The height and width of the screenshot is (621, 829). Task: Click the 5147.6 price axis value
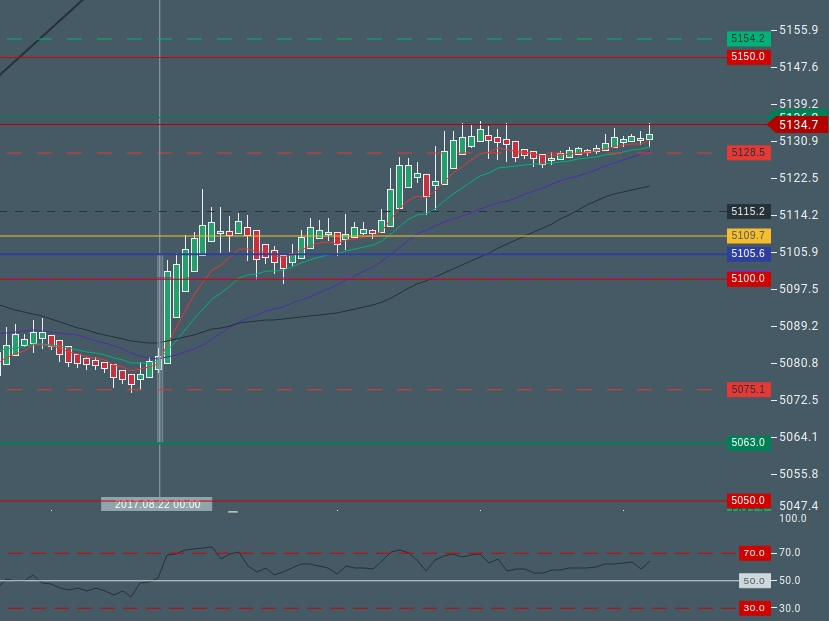click(x=798, y=67)
